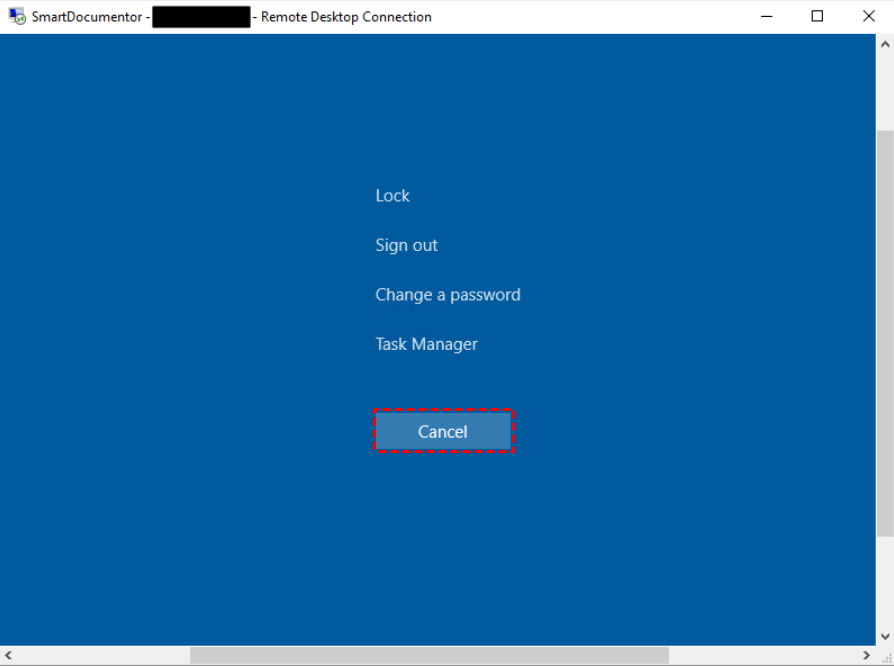Image resolution: width=894 pixels, height=666 pixels.
Task: Click the horizontal scrollbar right arrow
Action: pyautogui.click(x=868, y=655)
